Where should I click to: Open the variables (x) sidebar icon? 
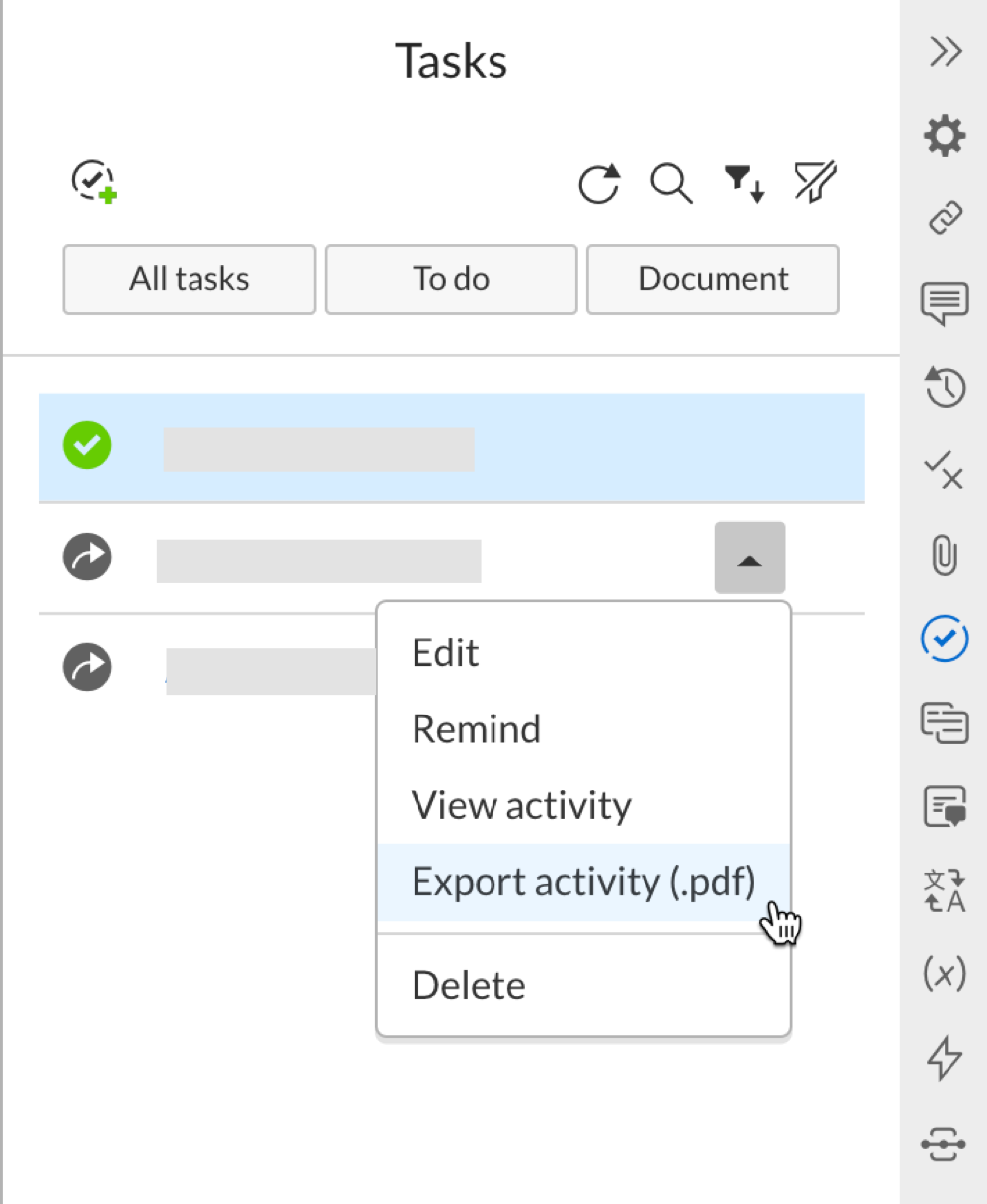(x=945, y=975)
